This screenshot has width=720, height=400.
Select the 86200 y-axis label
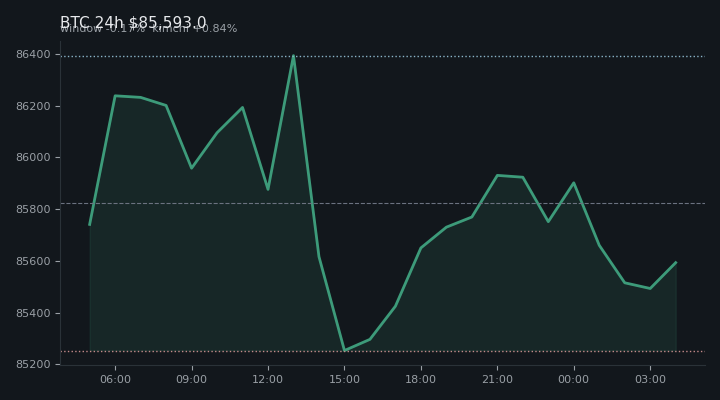tap(33, 107)
